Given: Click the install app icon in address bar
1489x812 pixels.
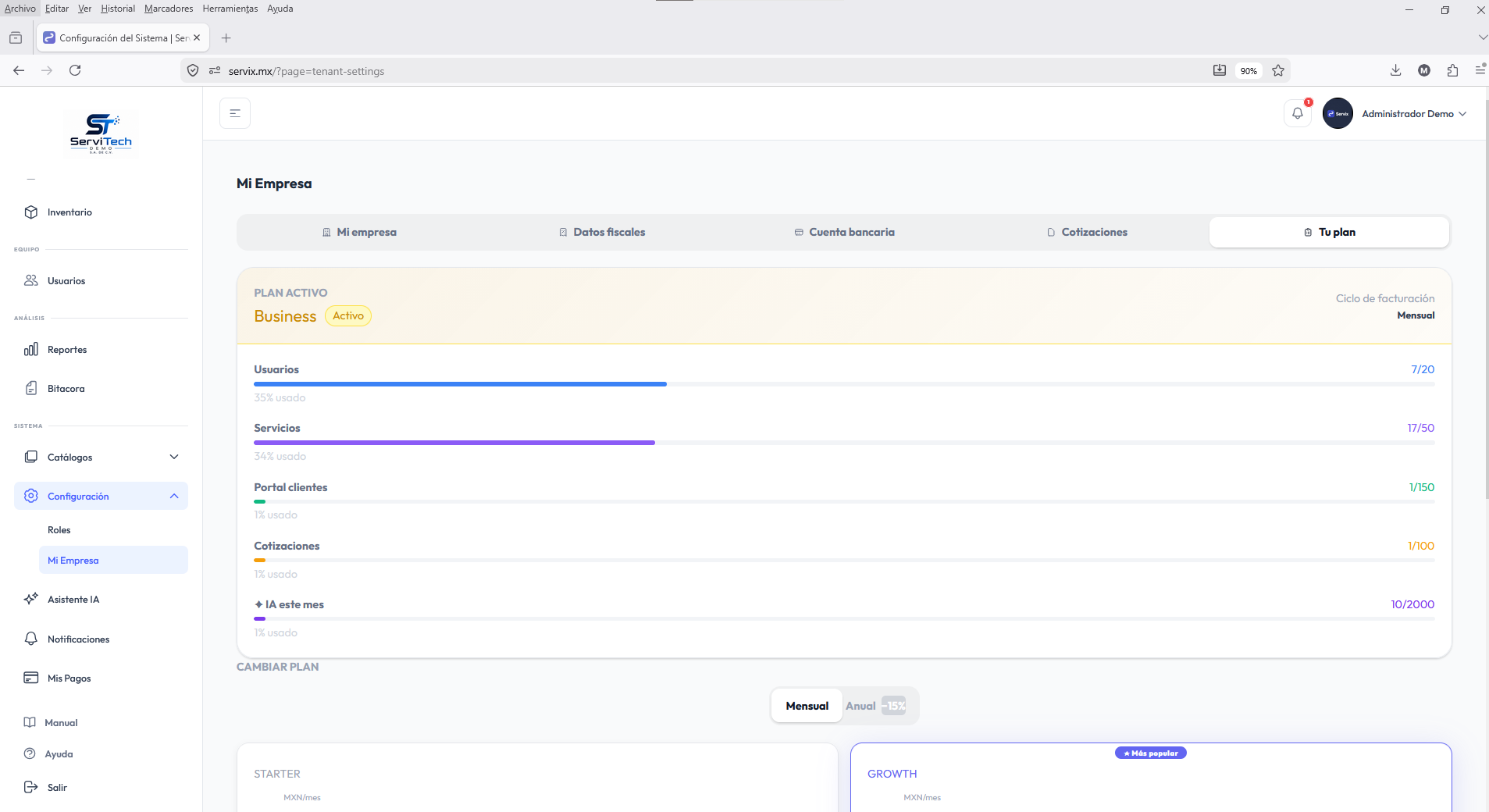Looking at the screenshot, I should coord(1220,70).
